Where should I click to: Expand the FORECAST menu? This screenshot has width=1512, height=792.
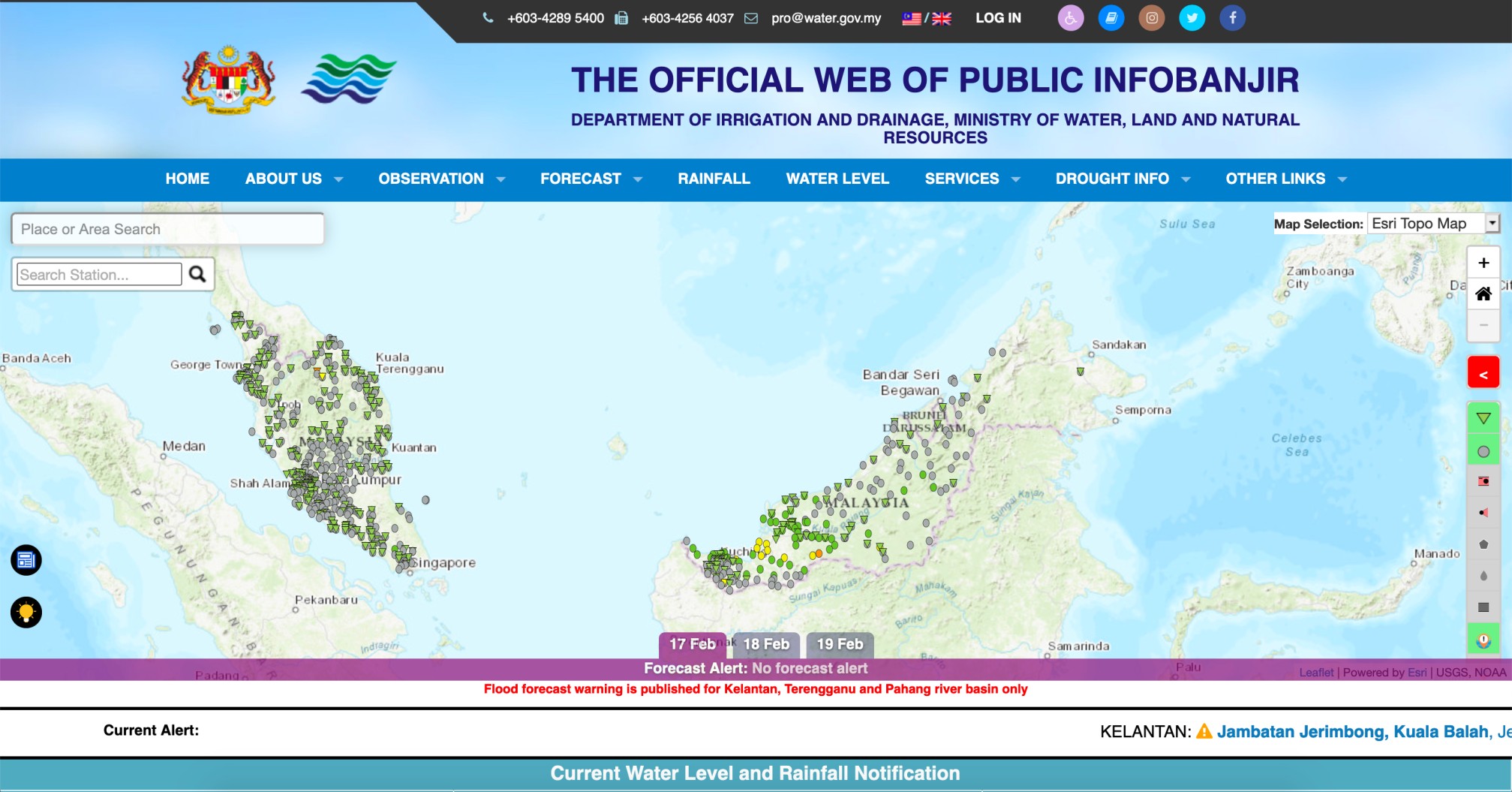[591, 179]
